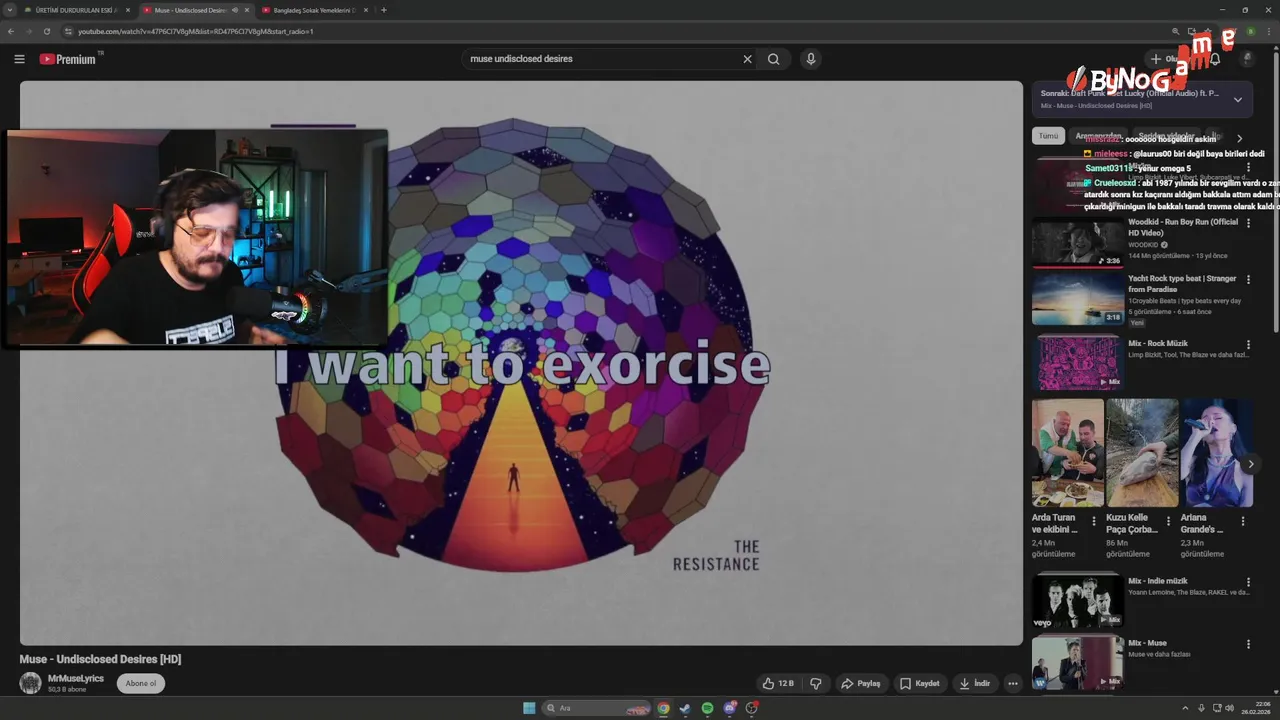Open Windows Start menu

529,708
